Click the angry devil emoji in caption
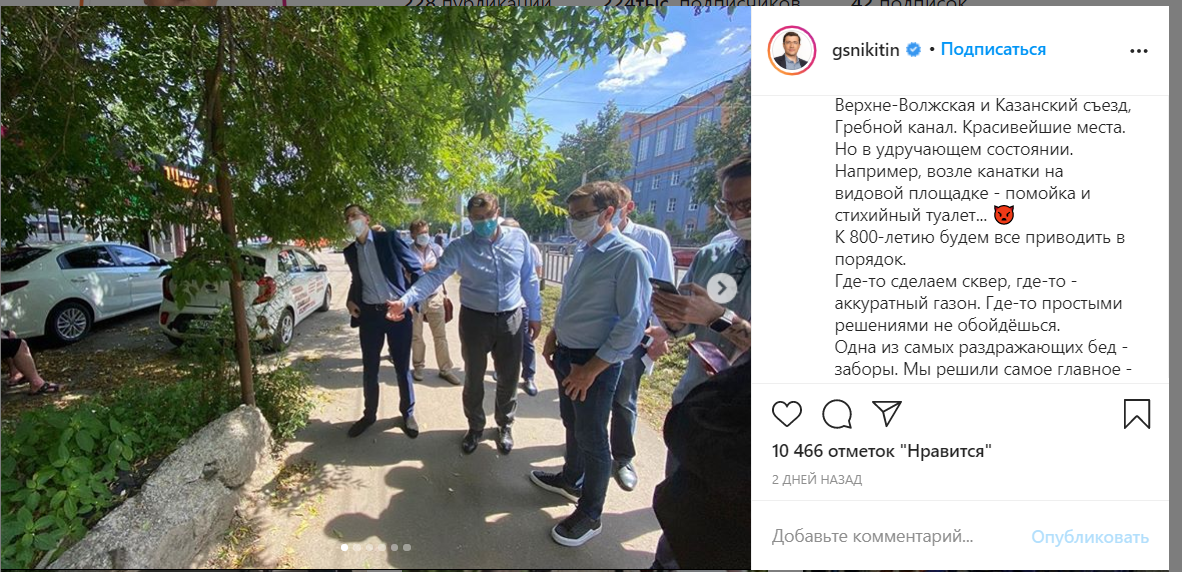 pyautogui.click(x=1003, y=215)
